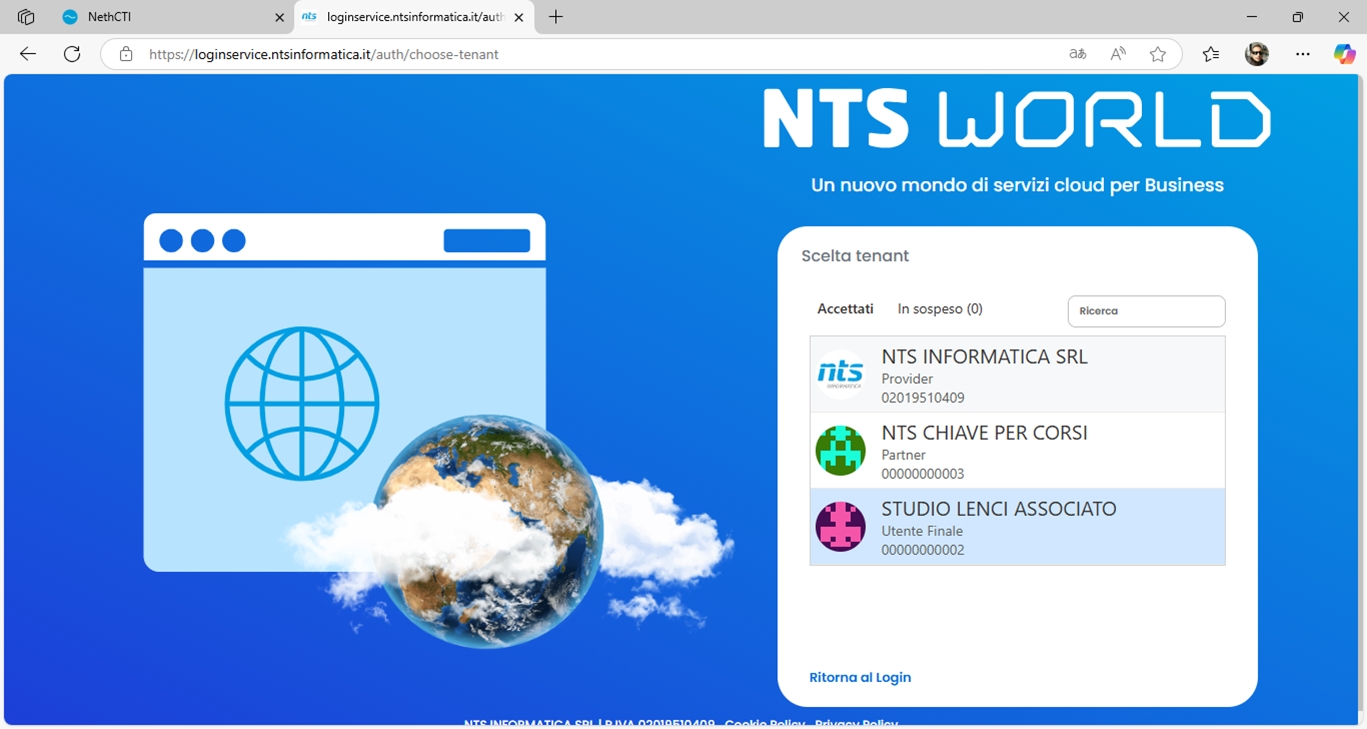The width and height of the screenshot is (1367, 729).
Task: View site information via the lock icon
Action: (x=126, y=54)
